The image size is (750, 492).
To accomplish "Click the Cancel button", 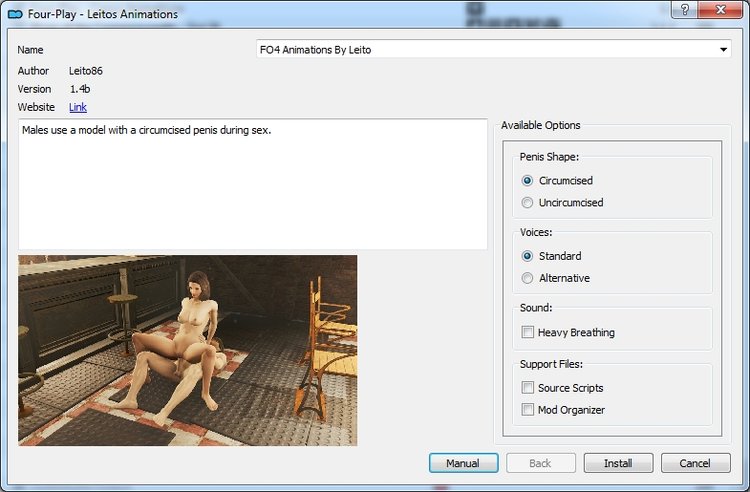I will (695, 463).
